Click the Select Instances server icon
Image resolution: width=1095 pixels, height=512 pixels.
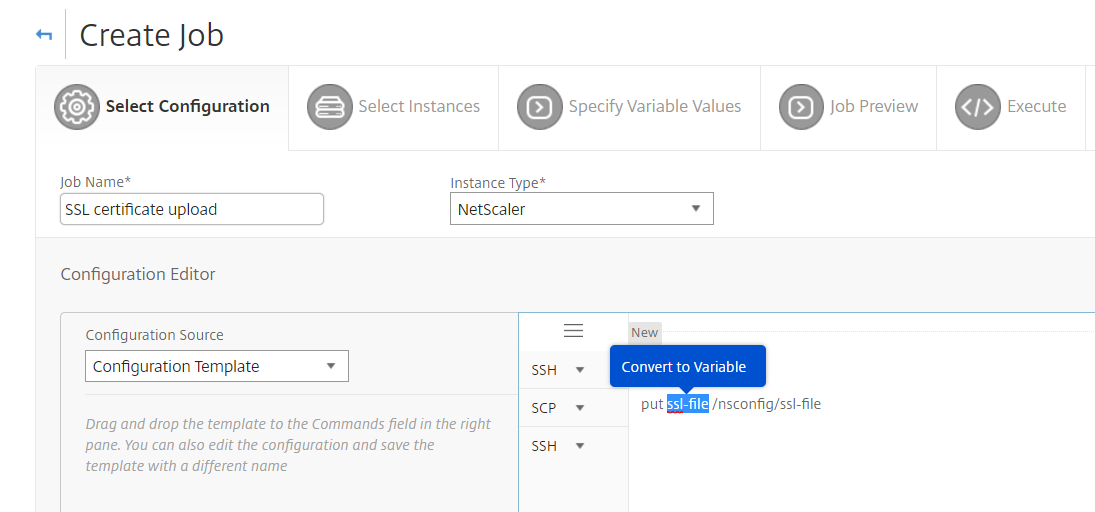[x=330, y=107]
